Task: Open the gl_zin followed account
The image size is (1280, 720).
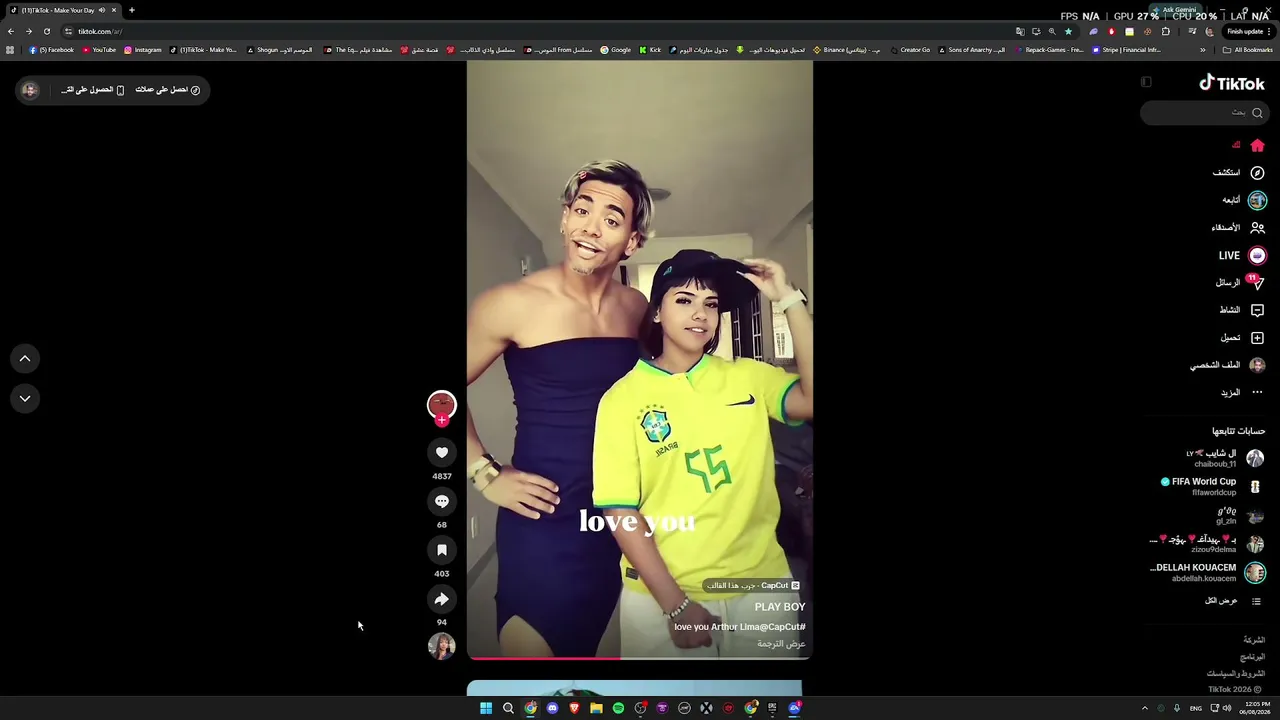Action: (1239, 515)
